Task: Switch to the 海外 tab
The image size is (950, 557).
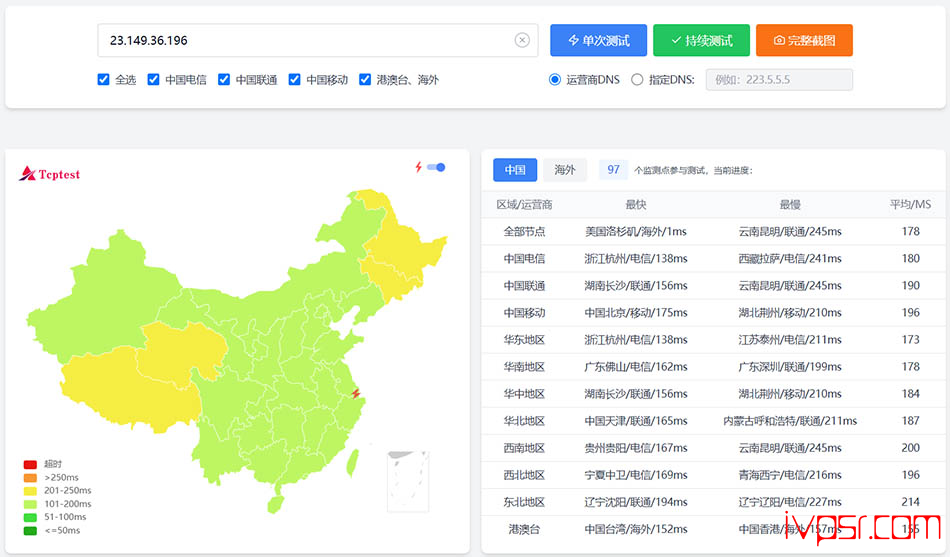Action: pyautogui.click(x=565, y=170)
